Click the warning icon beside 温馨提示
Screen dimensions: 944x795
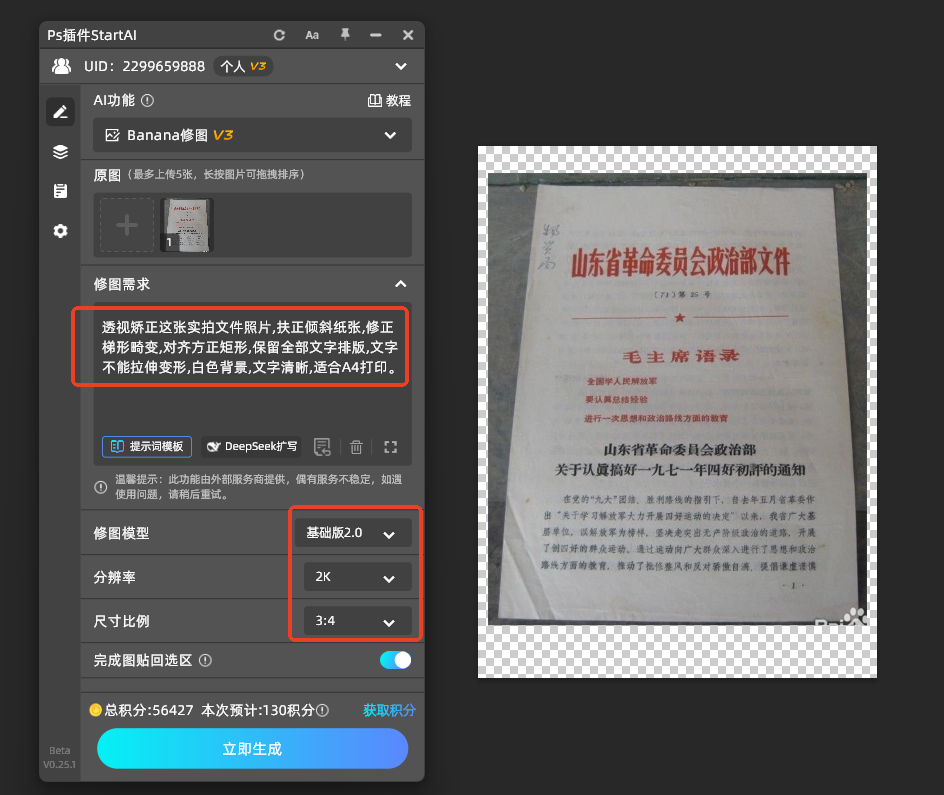(x=101, y=487)
